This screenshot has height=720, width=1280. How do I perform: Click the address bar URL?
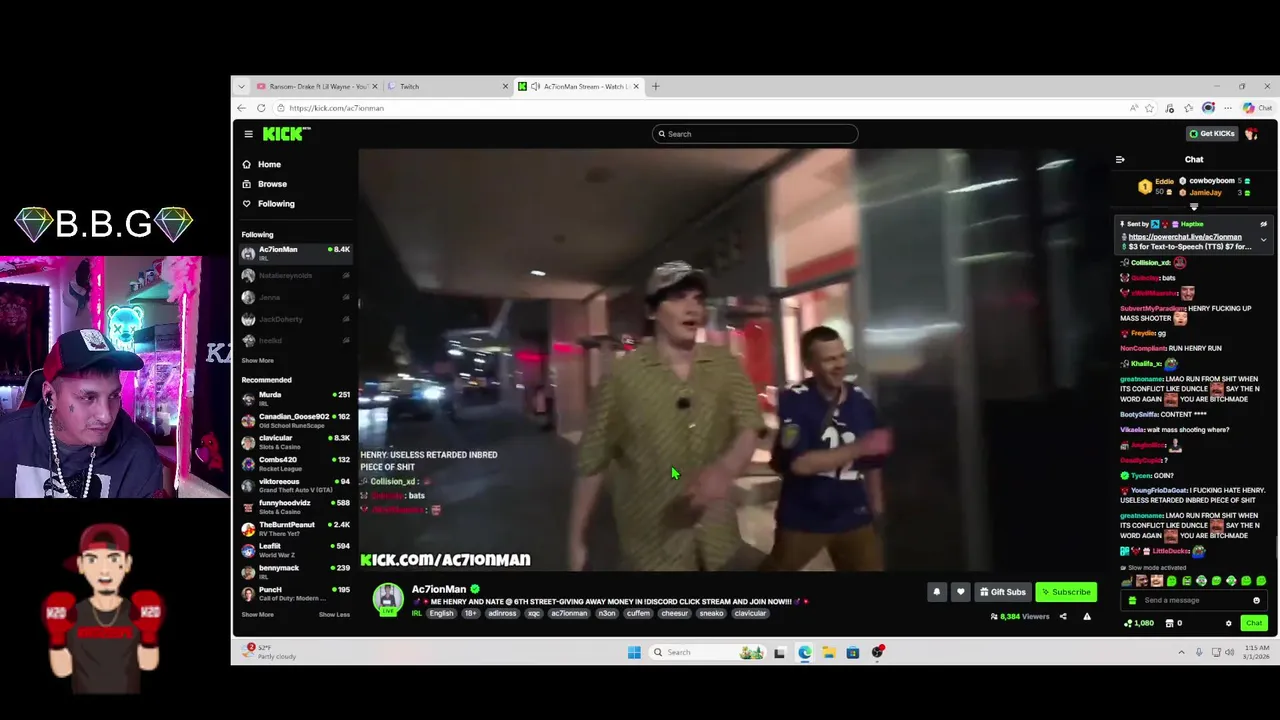337,108
